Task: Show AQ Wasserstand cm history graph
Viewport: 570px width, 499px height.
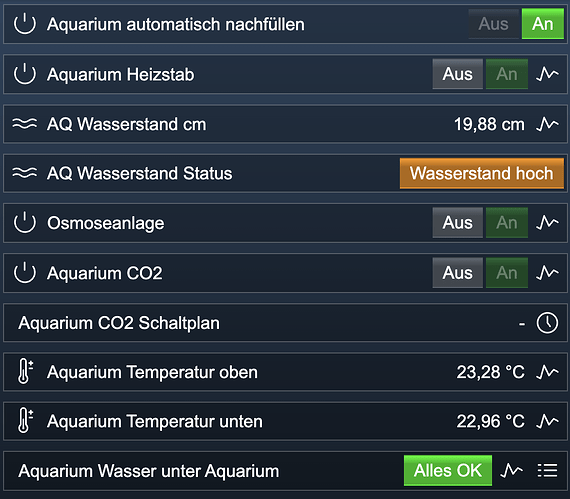Action: pyautogui.click(x=547, y=124)
